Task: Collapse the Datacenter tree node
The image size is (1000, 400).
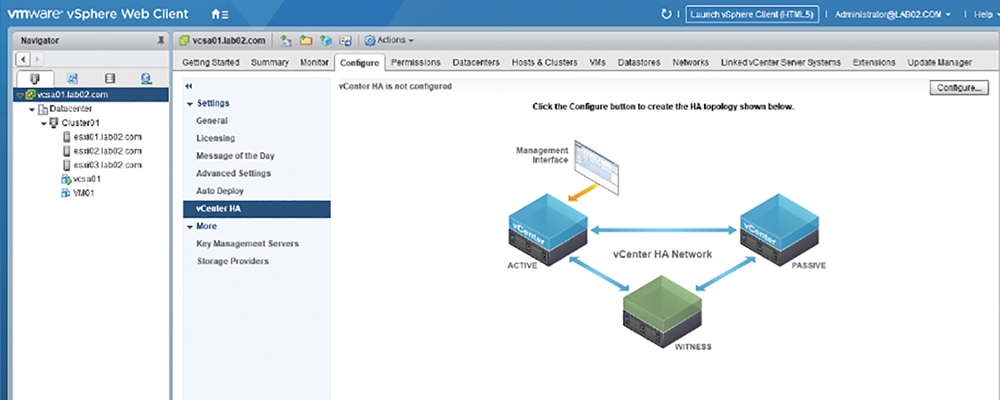Action: pos(32,109)
